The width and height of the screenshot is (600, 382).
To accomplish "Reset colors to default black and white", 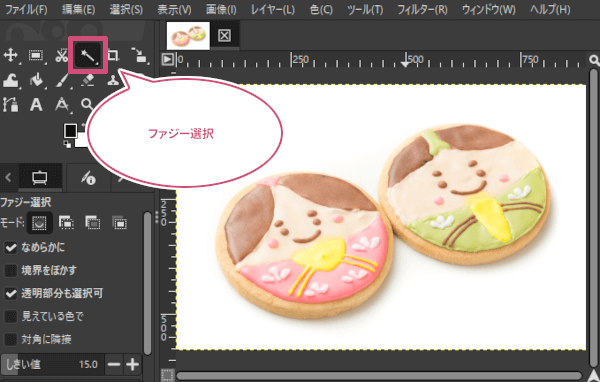I will click(67, 144).
